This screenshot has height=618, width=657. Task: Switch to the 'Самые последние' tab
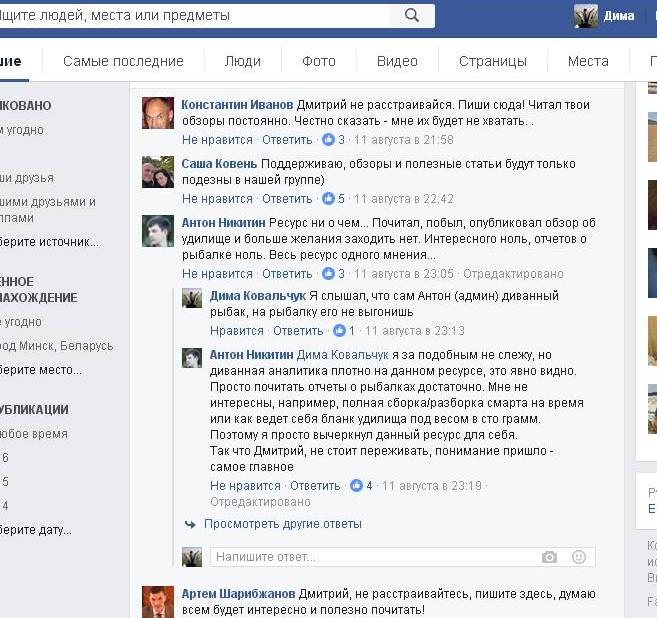pos(123,61)
